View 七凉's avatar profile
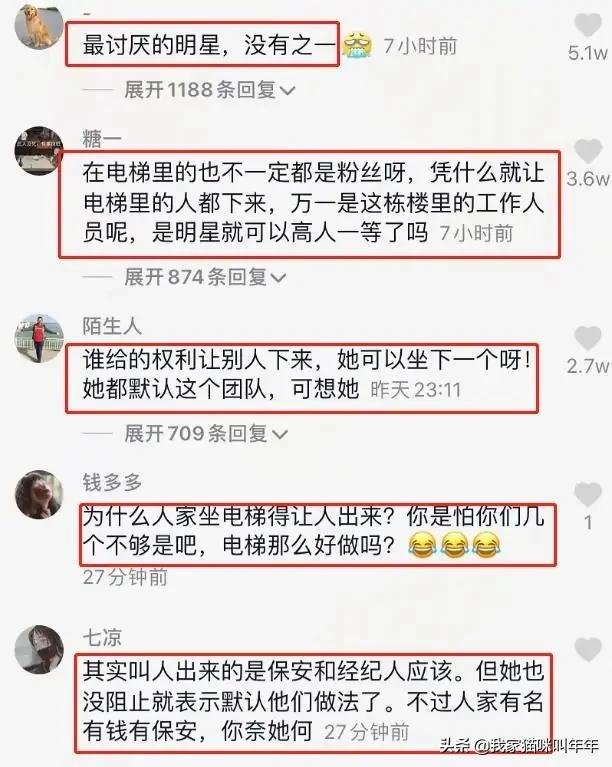This screenshot has height=767, width=612. pos(39,650)
